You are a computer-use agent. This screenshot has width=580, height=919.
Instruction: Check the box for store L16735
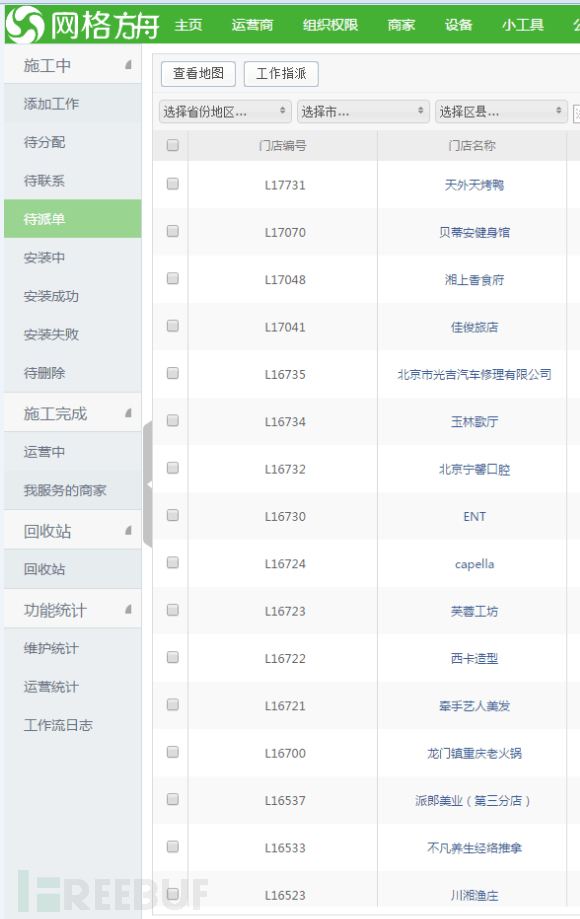click(172, 373)
